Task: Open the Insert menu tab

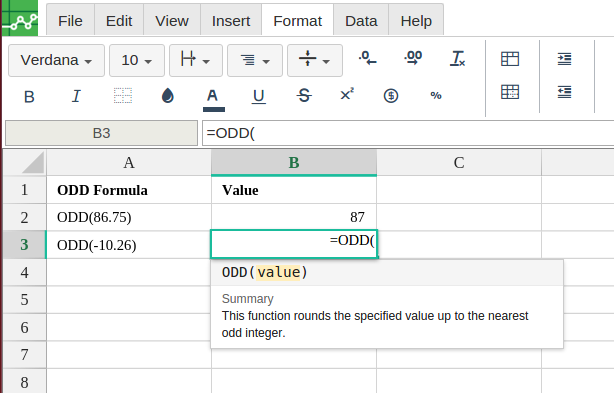Action: [x=231, y=21]
